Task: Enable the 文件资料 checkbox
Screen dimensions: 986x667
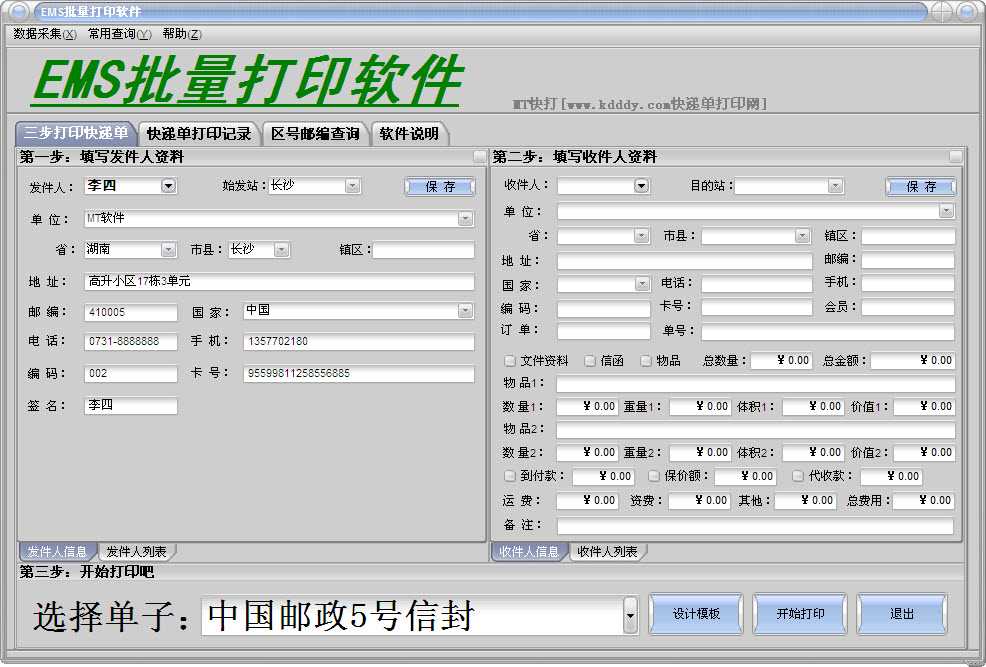Action: tap(510, 361)
